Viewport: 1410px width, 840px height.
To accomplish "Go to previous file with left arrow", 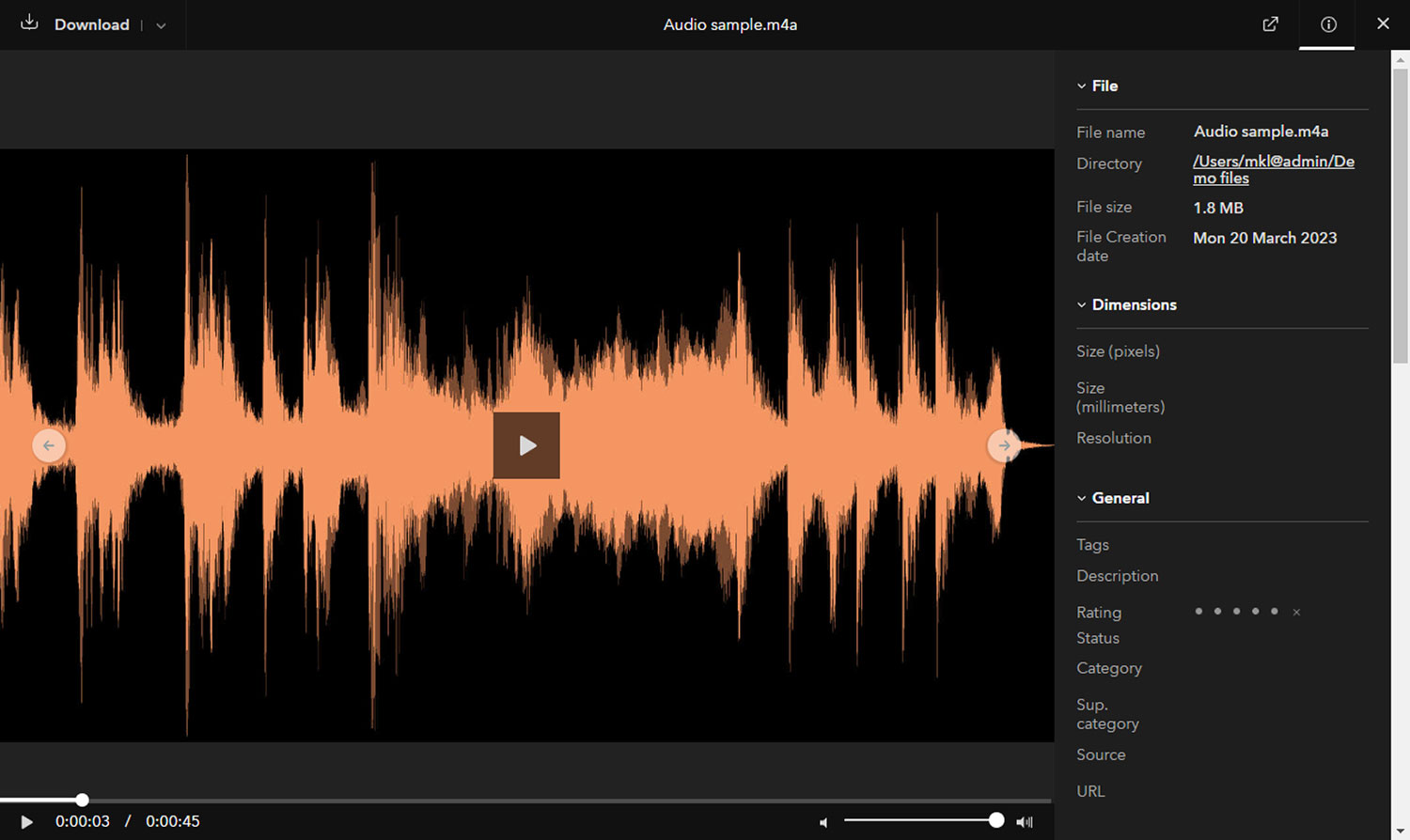I will tap(49, 445).
